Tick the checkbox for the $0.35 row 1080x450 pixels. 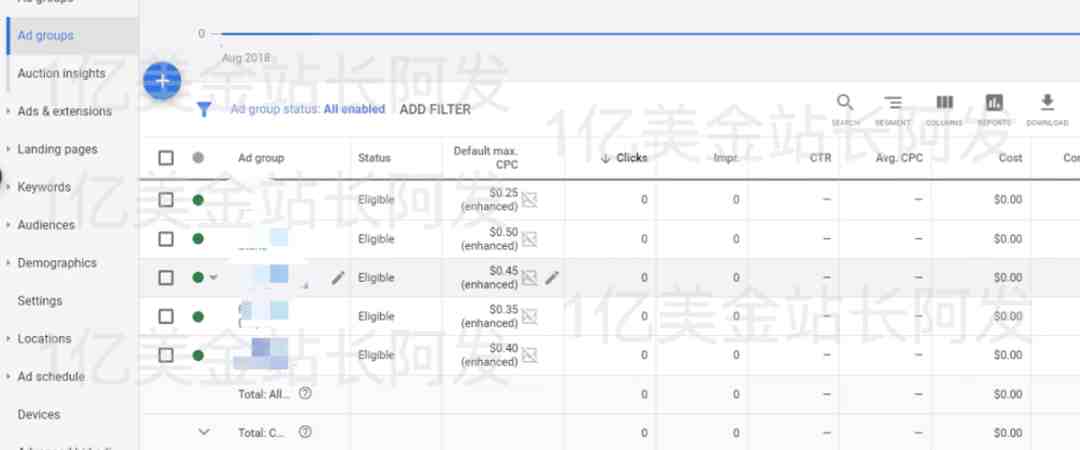[x=166, y=316]
